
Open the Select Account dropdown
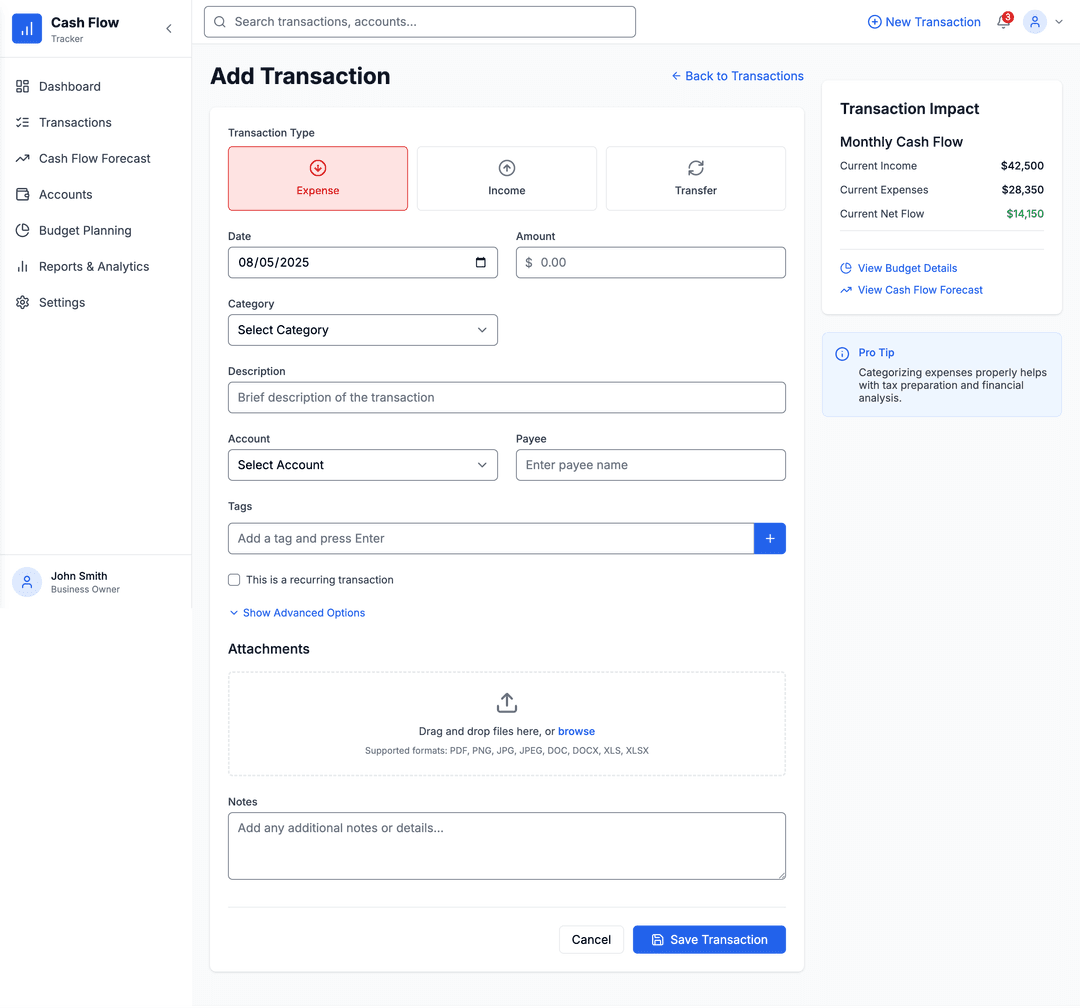(x=363, y=465)
